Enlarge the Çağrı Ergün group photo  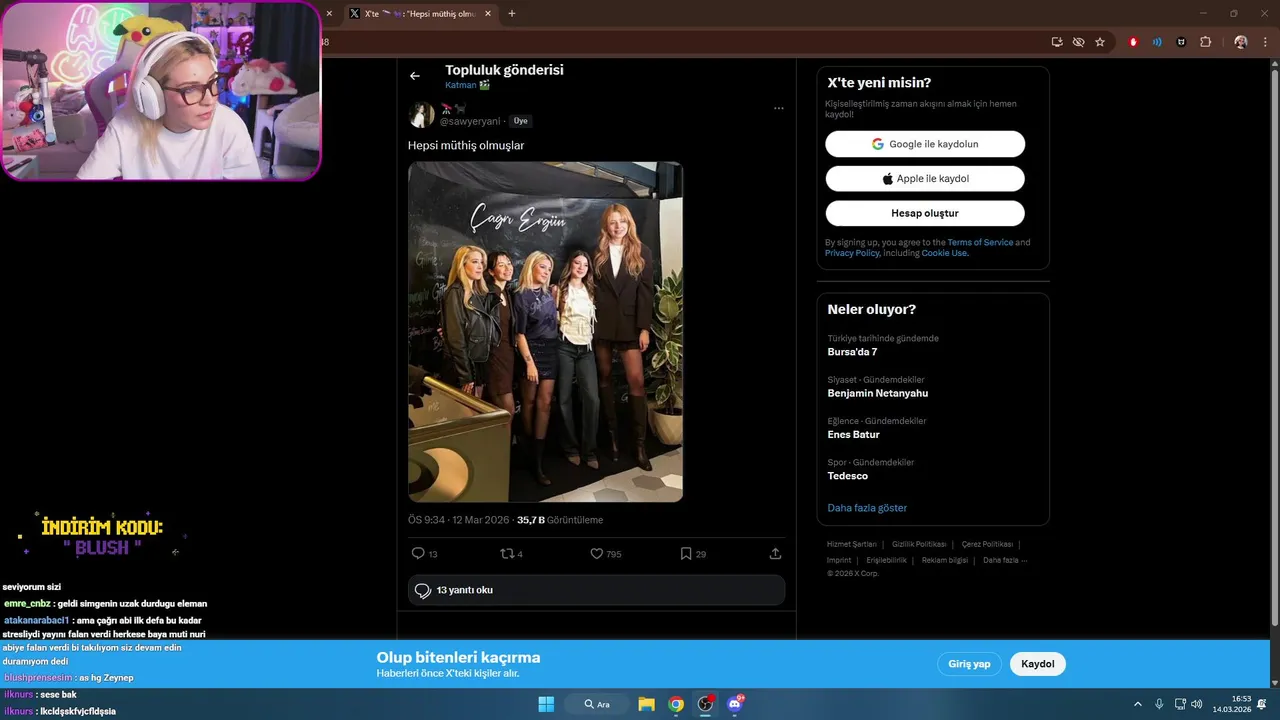545,332
